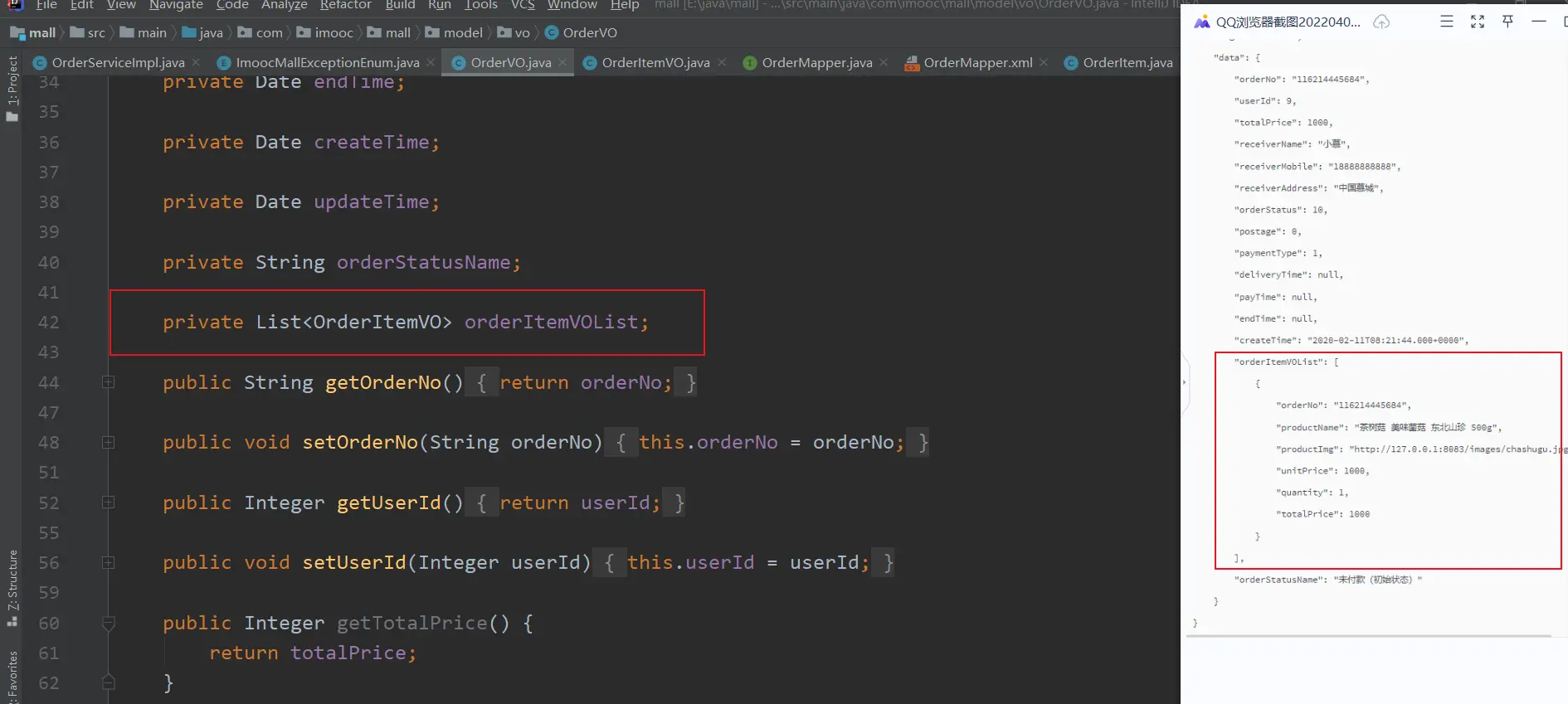Collapse the getTotalPrice method body
The height and width of the screenshot is (704, 1568).
(108, 623)
